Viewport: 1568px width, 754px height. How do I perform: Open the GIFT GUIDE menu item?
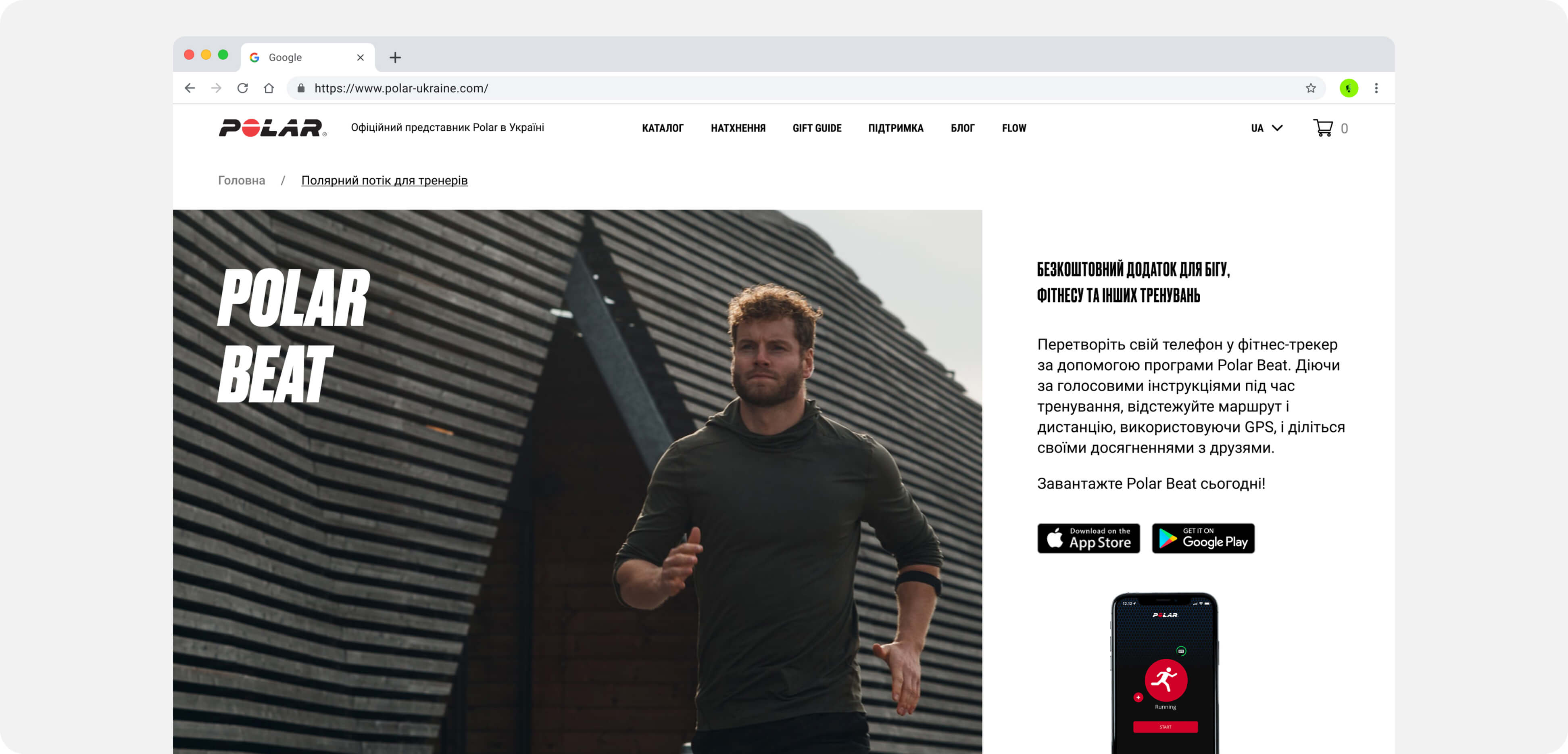click(817, 128)
